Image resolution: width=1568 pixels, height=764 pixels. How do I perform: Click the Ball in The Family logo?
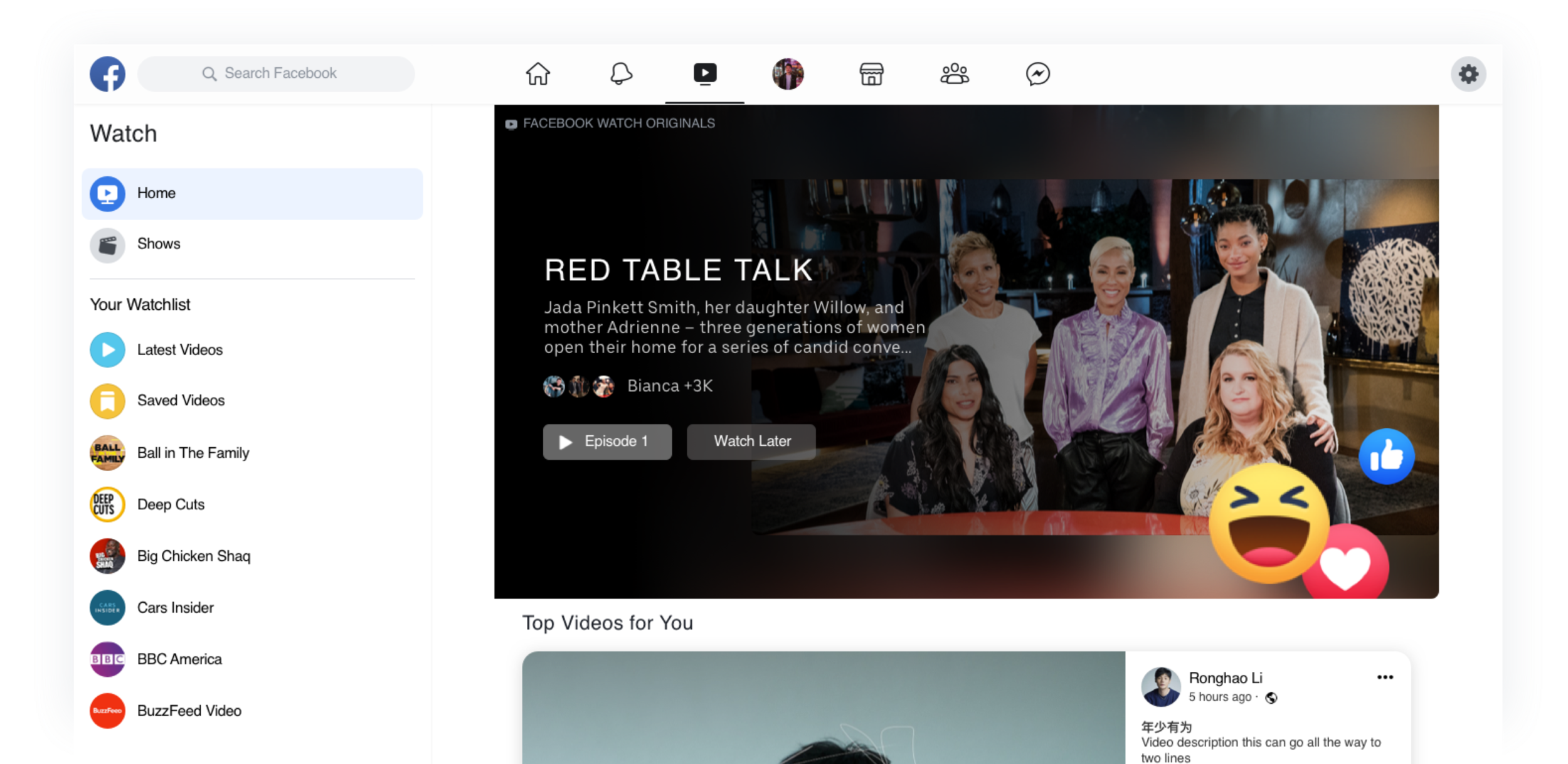(107, 452)
